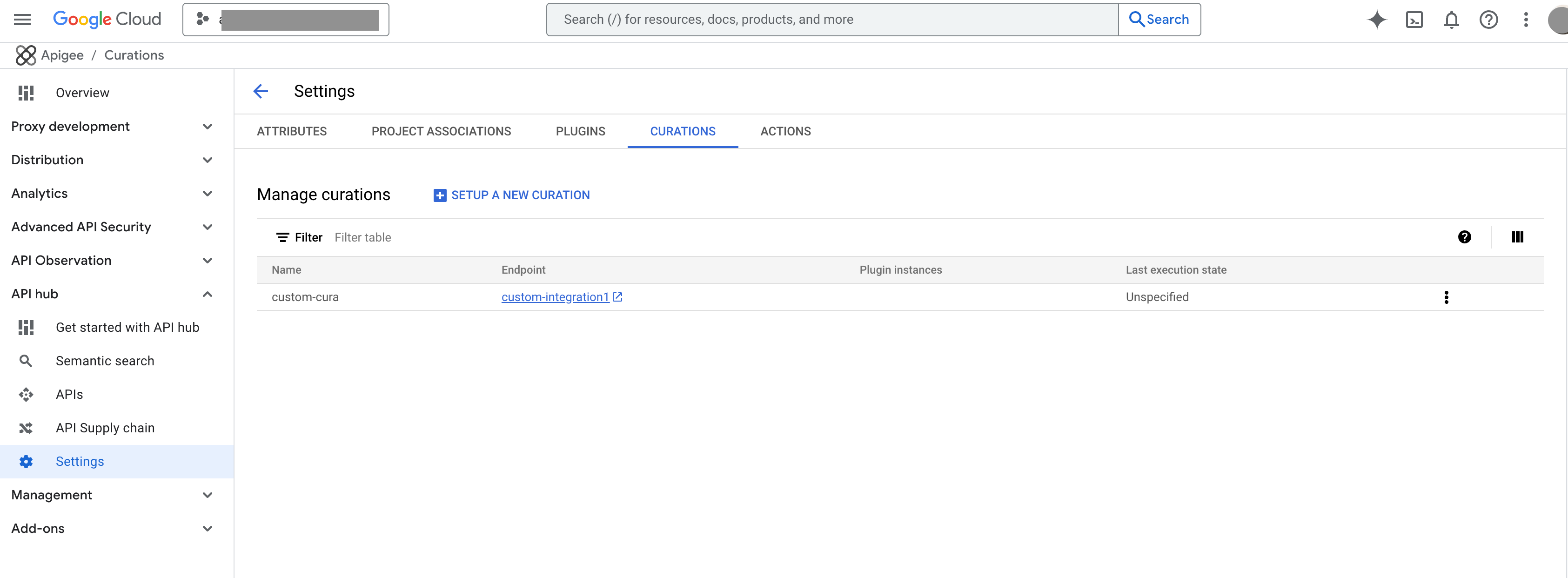Click the help icon above the curations table
This screenshot has width=1568, height=578.
[x=1465, y=237]
